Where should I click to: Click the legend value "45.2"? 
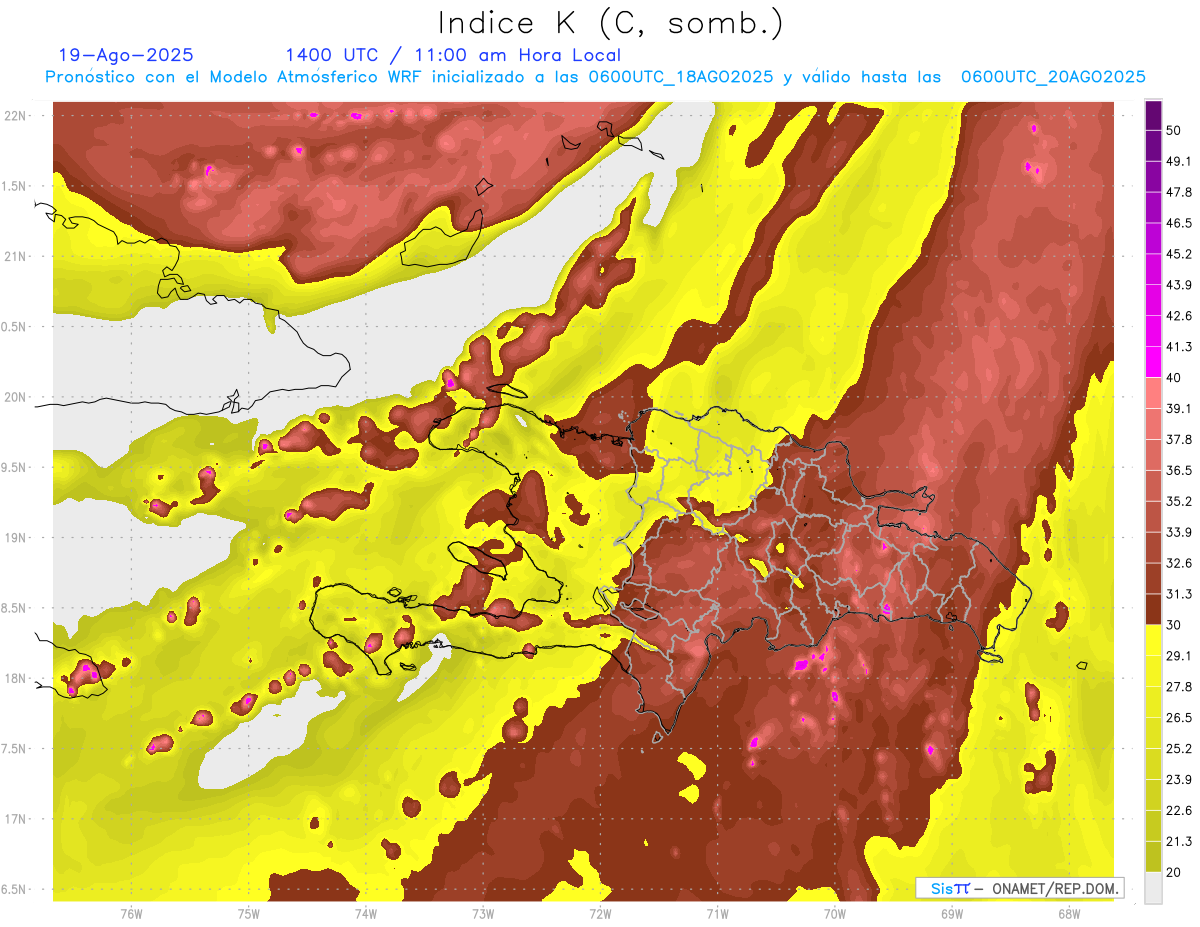[1178, 254]
